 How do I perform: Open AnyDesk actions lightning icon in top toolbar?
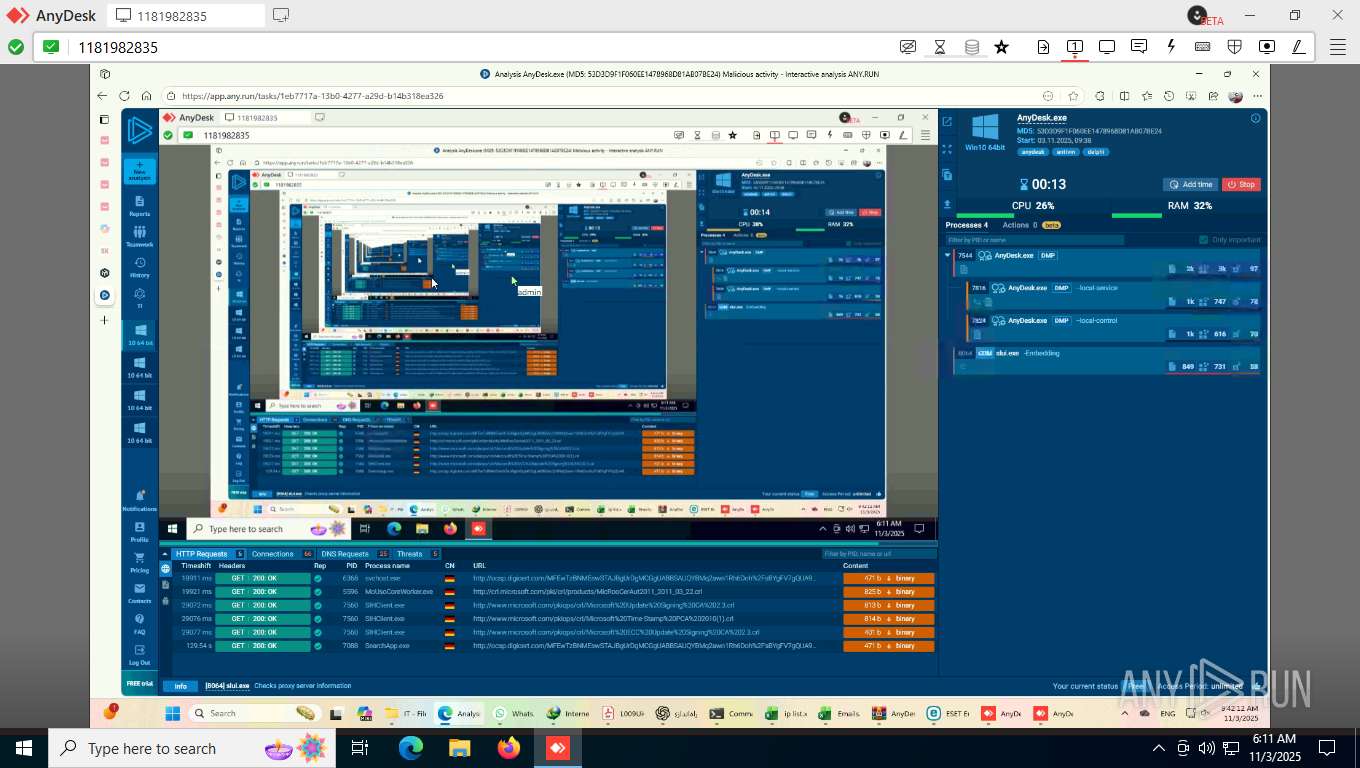pyautogui.click(x=1171, y=47)
